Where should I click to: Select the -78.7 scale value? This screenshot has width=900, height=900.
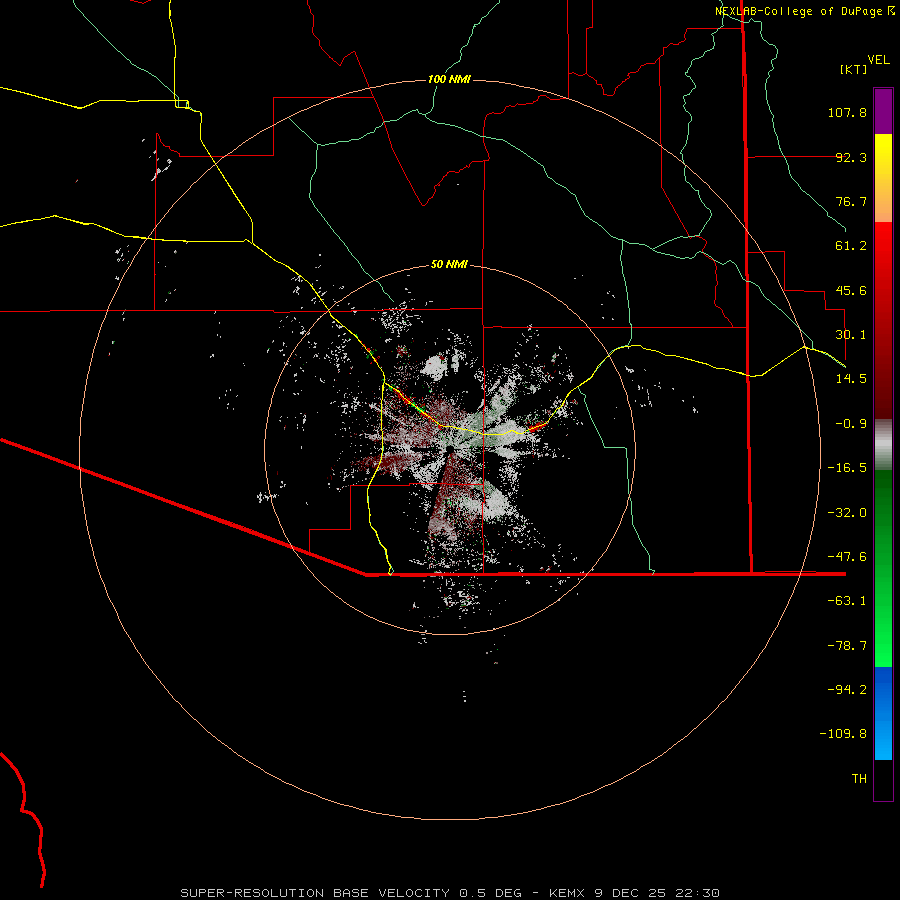click(x=847, y=646)
